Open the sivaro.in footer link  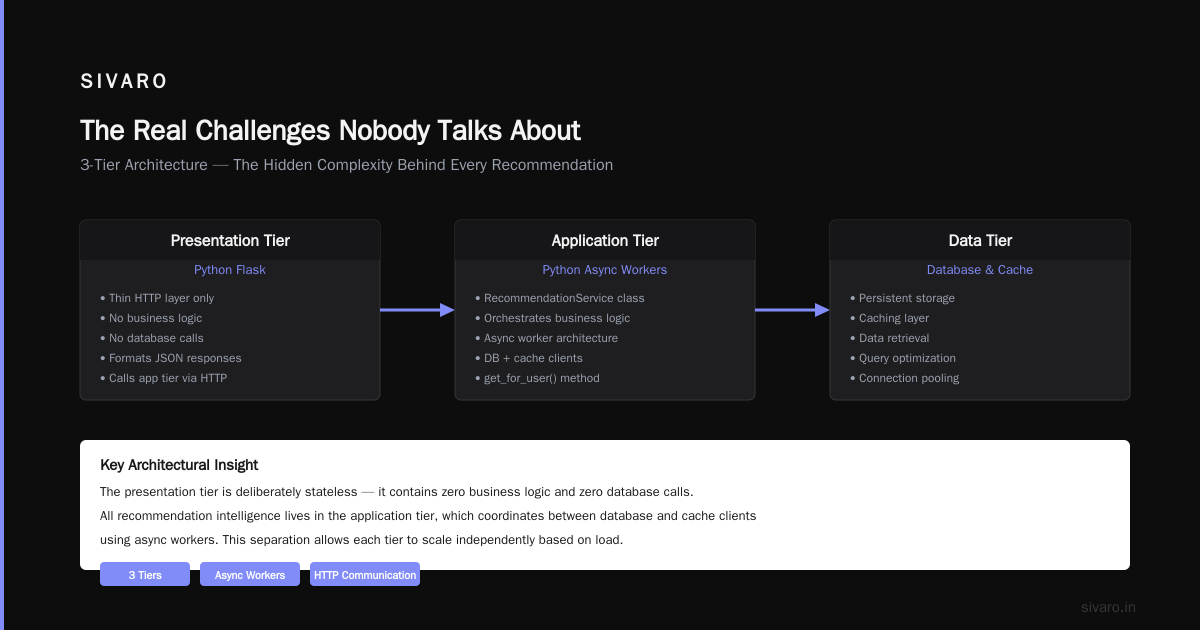click(1109, 607)
